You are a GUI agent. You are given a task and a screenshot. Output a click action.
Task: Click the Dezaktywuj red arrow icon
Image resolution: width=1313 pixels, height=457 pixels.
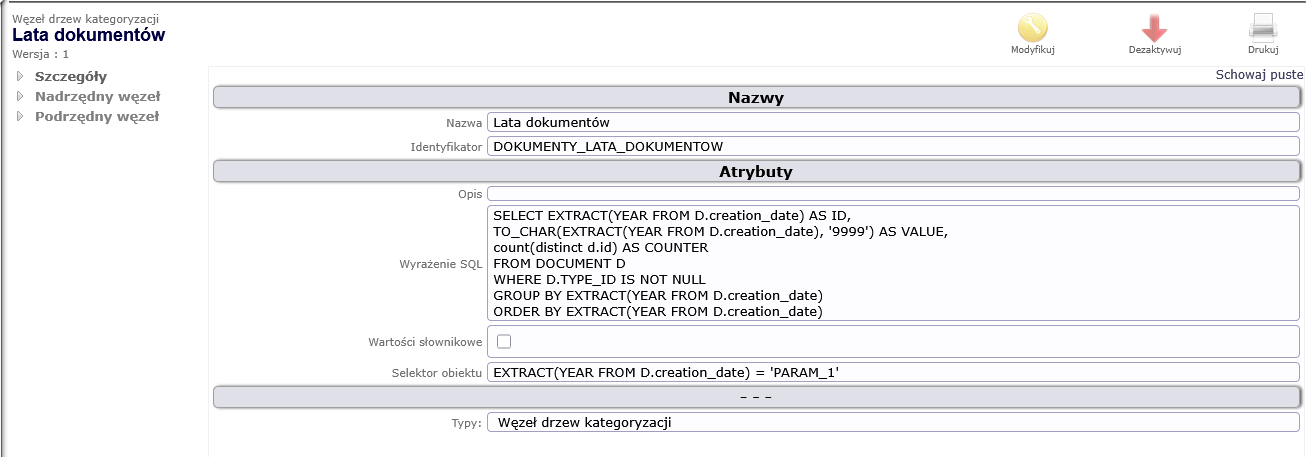(1155, 28)
